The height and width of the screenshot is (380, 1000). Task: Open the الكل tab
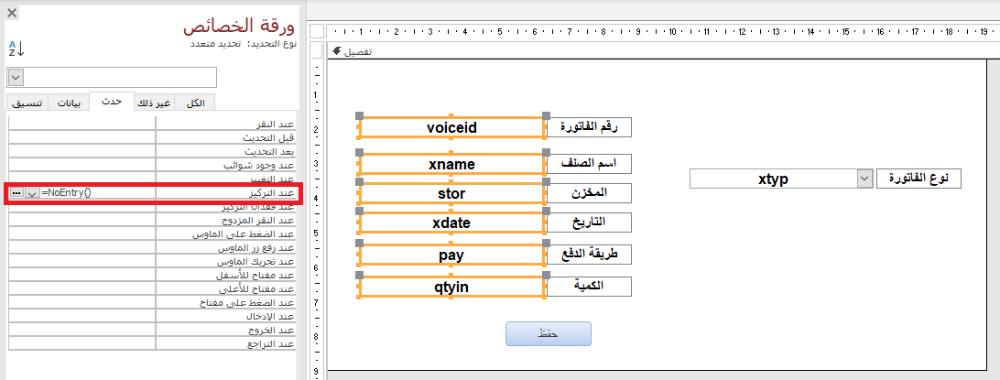pos(195,103)
